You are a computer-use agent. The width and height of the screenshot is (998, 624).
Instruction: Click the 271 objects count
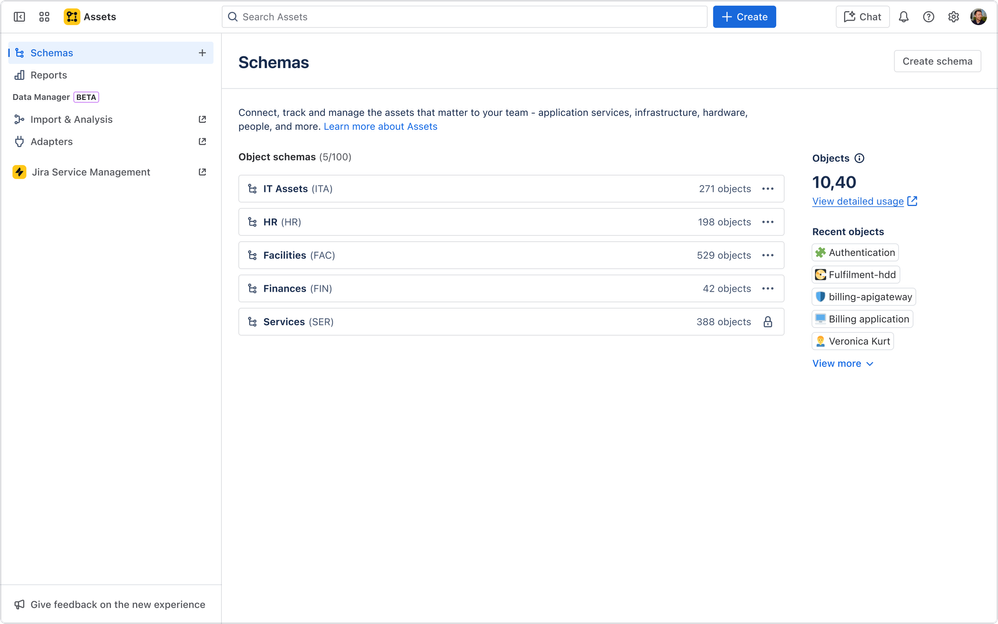click(x=725, y=188)
